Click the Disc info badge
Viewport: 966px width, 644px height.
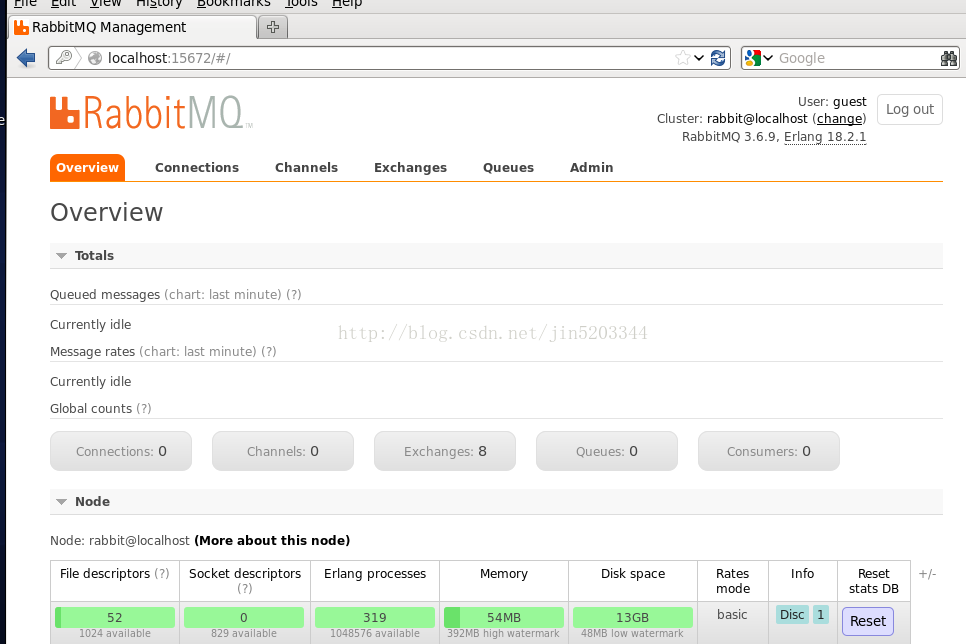tap(792, 614)
